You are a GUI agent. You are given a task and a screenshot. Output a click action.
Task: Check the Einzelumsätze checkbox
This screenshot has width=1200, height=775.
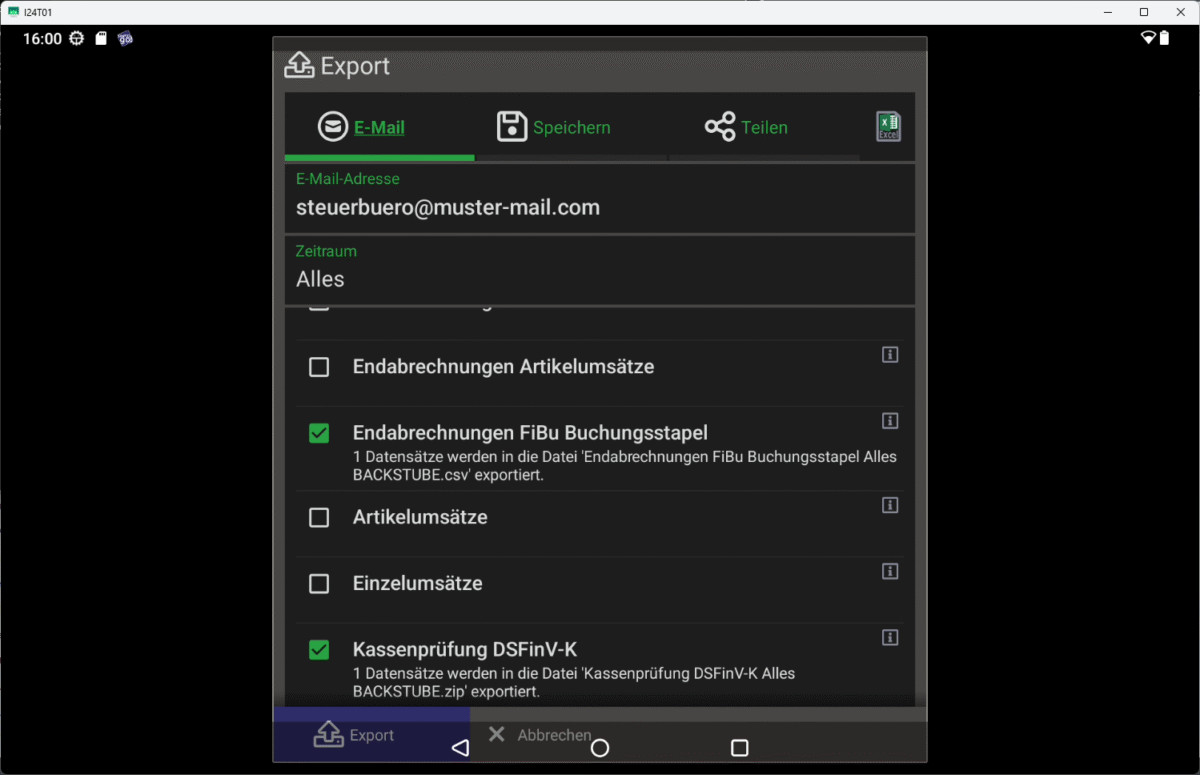pyautogui.click(x=319, y=584)
